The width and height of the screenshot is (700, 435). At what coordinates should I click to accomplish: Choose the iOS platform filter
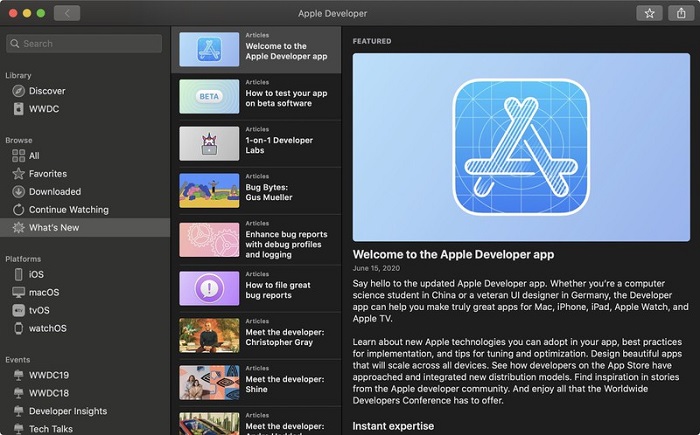[36, 274]
